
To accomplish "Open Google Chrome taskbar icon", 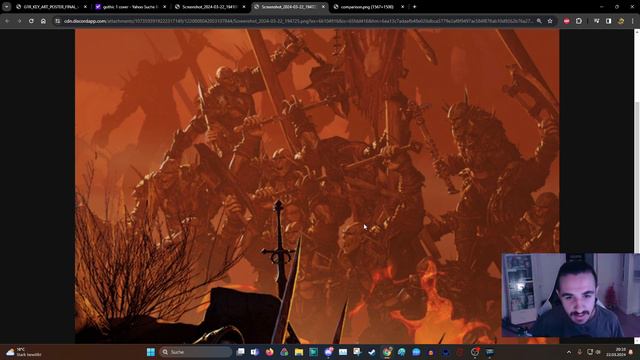I will pos(387,352).
